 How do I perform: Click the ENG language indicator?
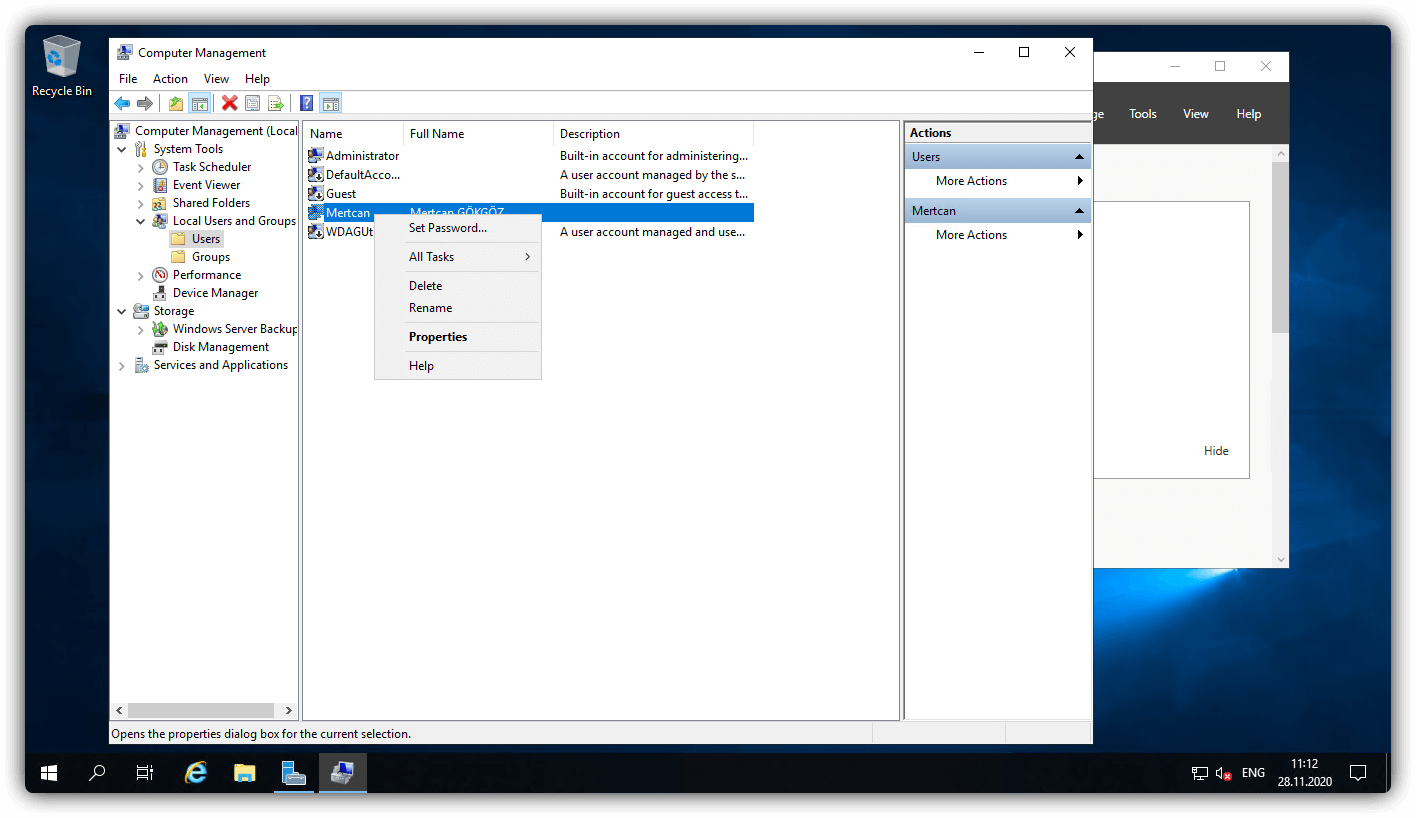[1253, 773]
